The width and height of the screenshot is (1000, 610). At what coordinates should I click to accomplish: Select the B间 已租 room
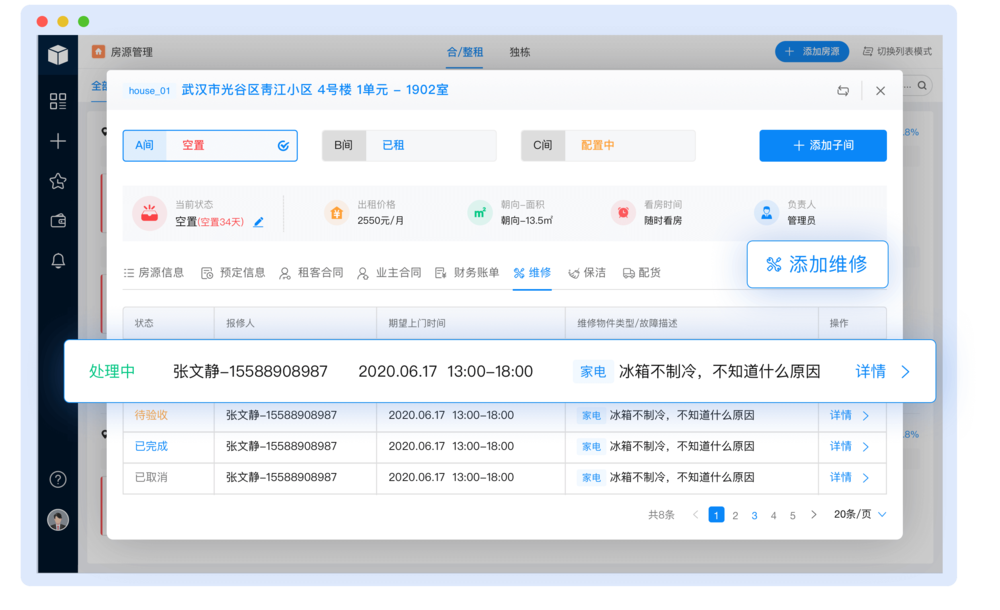pyautogui.click(x=409, y=145)
